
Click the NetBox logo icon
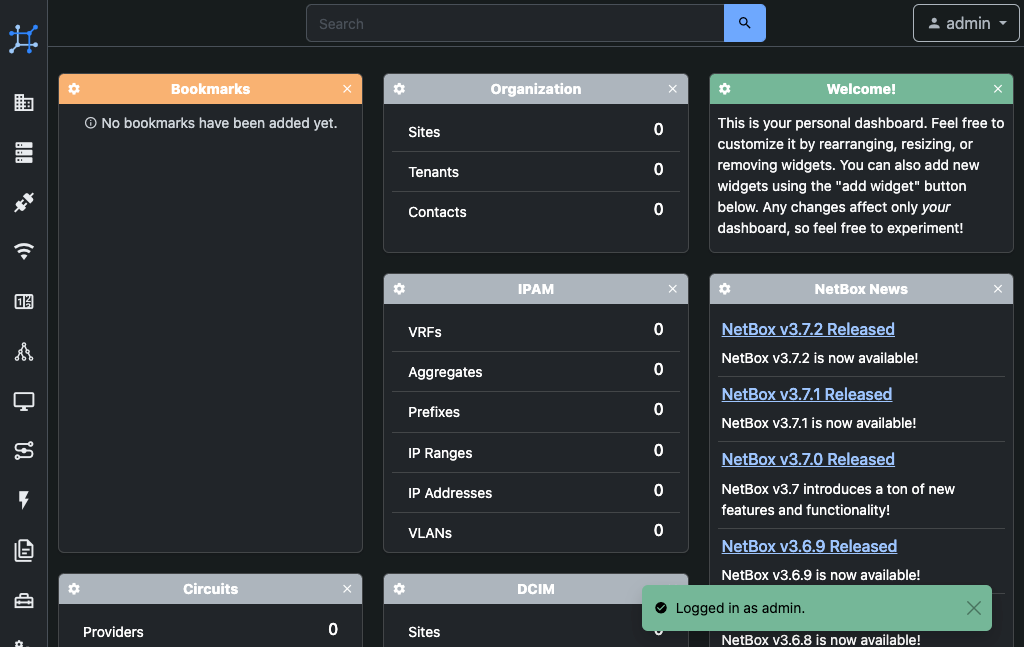[24, 39]
